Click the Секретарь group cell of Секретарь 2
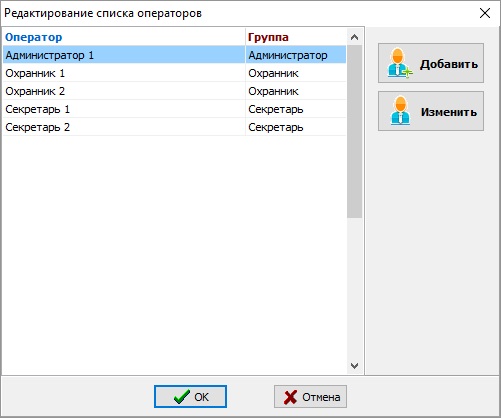This screenshot has height=418, width=501. (296, 127)
